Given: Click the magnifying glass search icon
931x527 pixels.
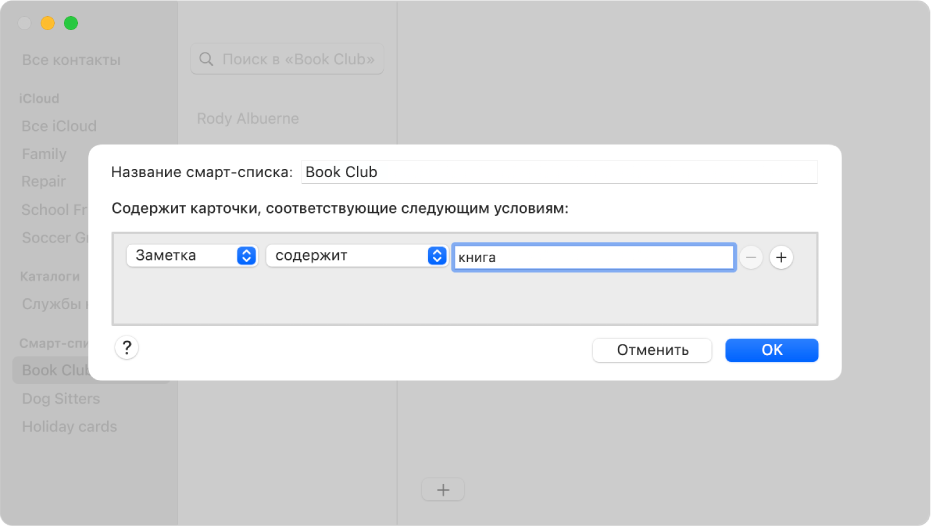Looking at the screenshot, I should (207, 60).
